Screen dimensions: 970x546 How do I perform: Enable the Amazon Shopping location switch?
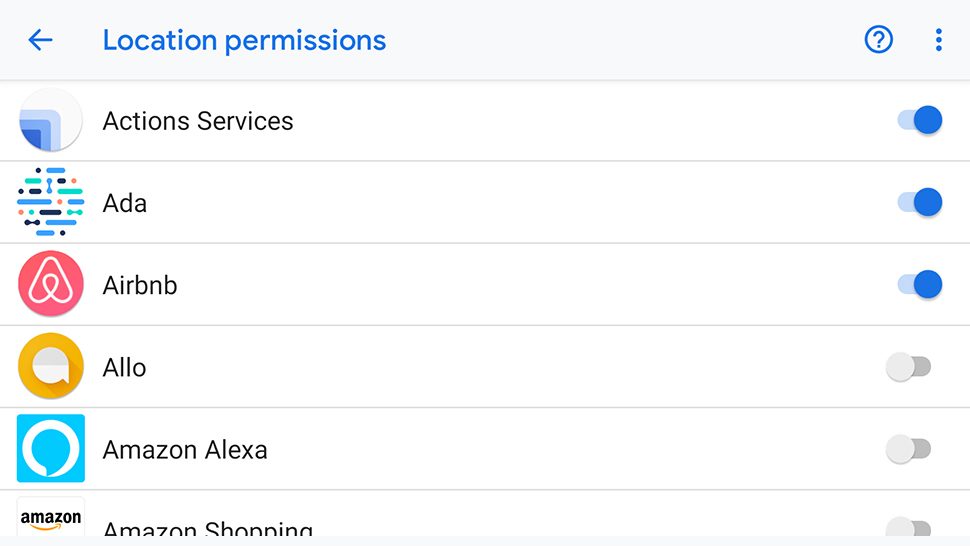(908, 527)
